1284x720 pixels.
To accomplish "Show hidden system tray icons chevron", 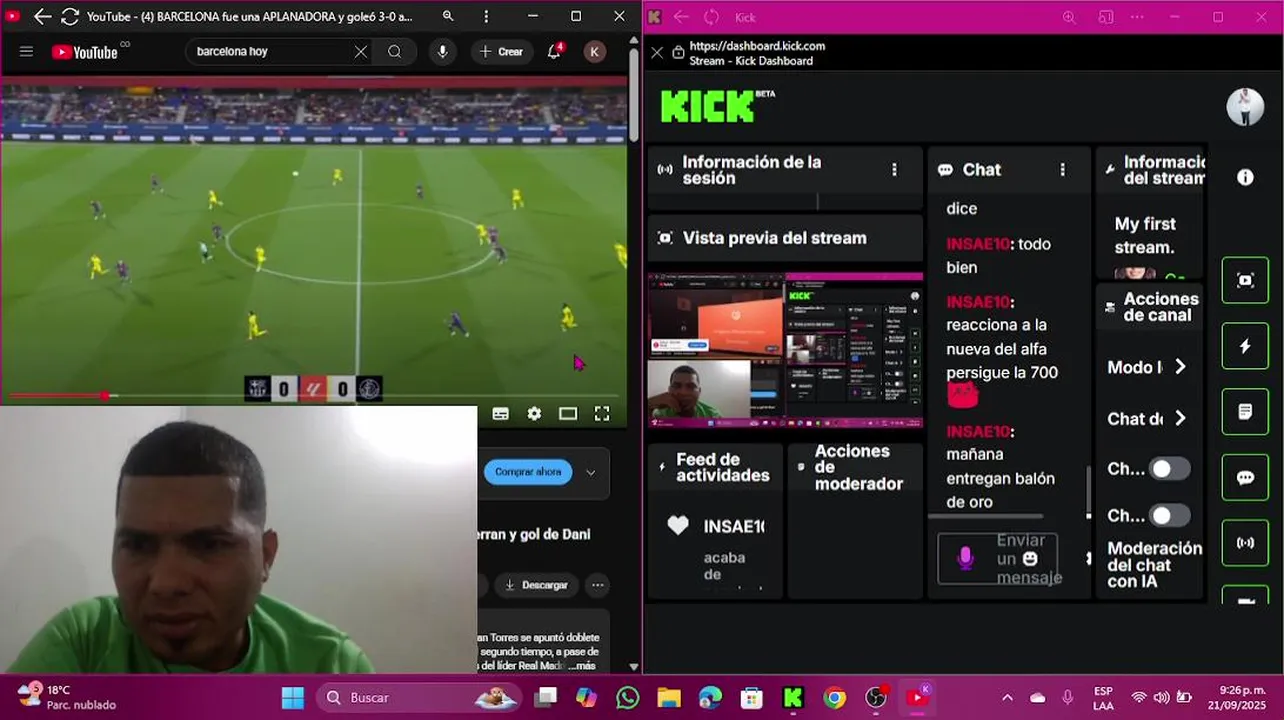I will pos(1007,697).
